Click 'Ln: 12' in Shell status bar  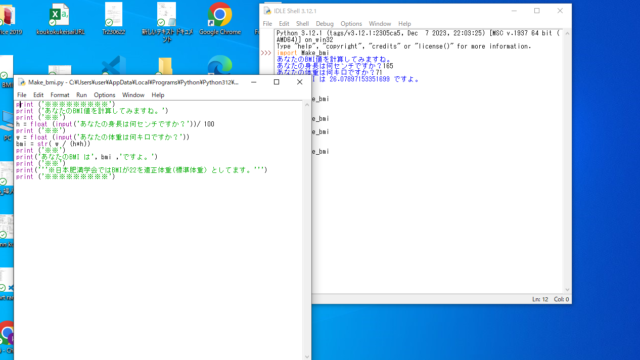(540, 299)
